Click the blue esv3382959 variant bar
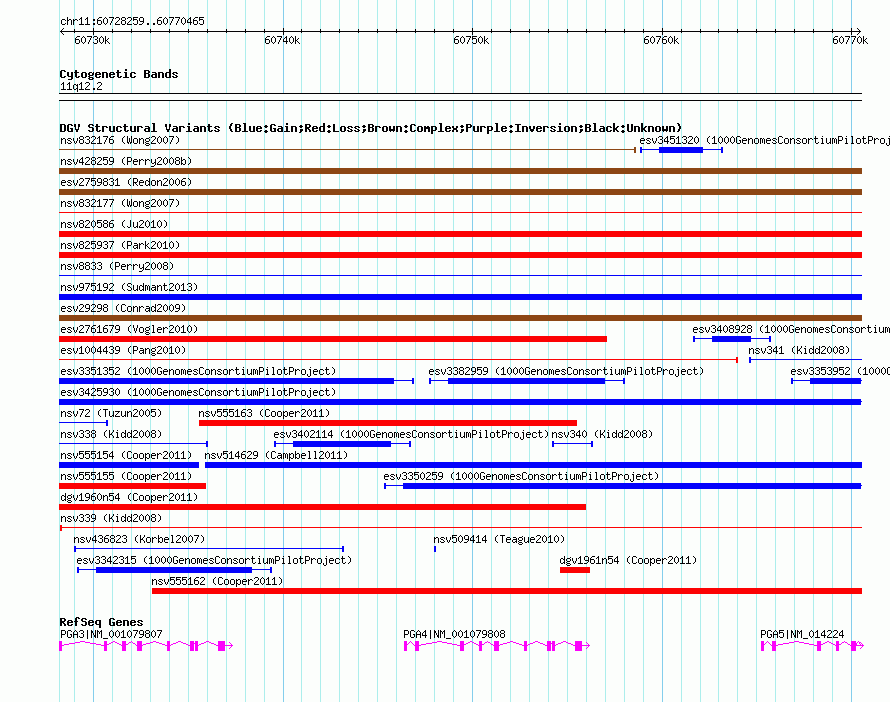 point(526,381)
